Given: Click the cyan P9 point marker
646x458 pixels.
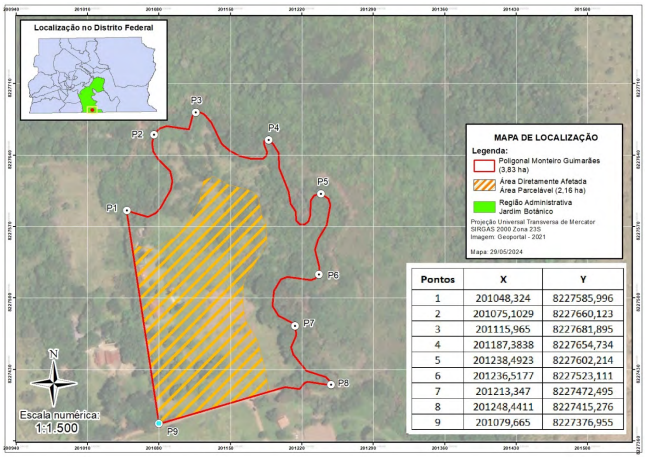Looking at the screenshot, I should pos(159,423).
